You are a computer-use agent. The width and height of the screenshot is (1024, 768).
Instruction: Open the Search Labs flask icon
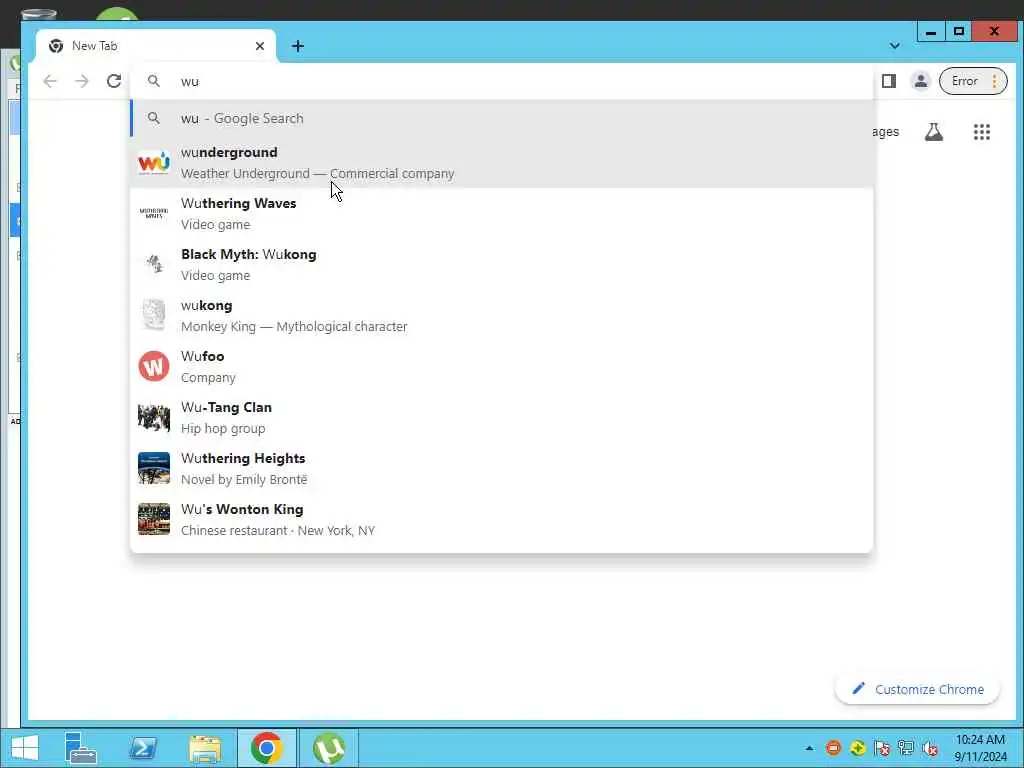coord(934,132)
